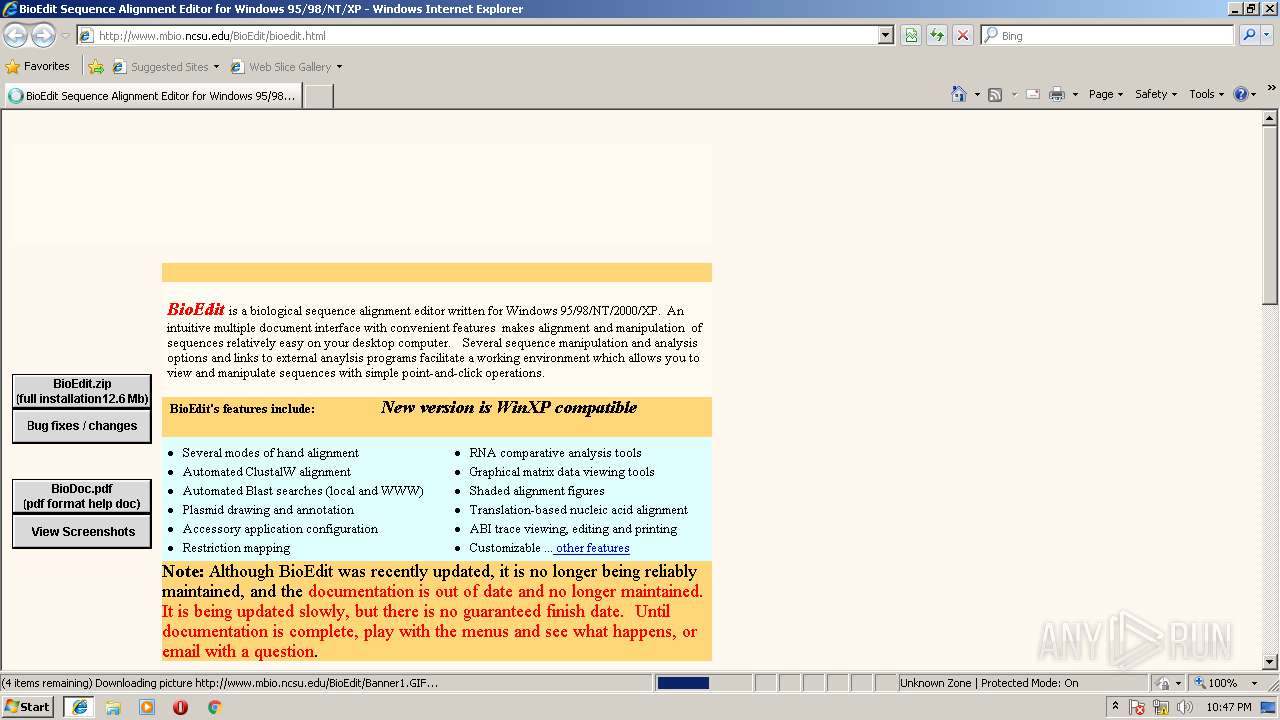Open the Tools menu
Viewport: 1280px width, 720px height.
1206,94
